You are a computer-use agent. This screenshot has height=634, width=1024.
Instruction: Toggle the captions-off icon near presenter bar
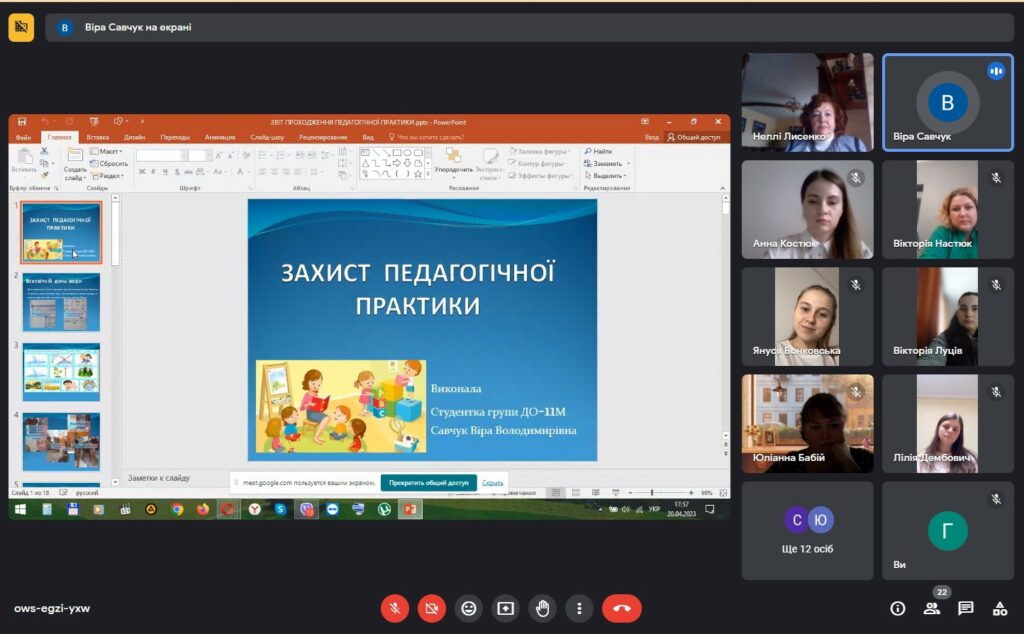click(x=22, y=27)
